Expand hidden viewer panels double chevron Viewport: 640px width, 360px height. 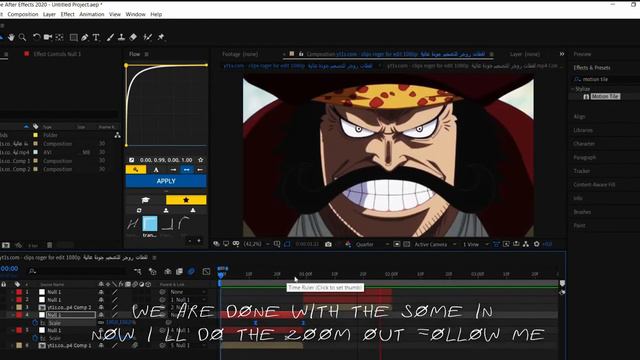coord(562,54)
